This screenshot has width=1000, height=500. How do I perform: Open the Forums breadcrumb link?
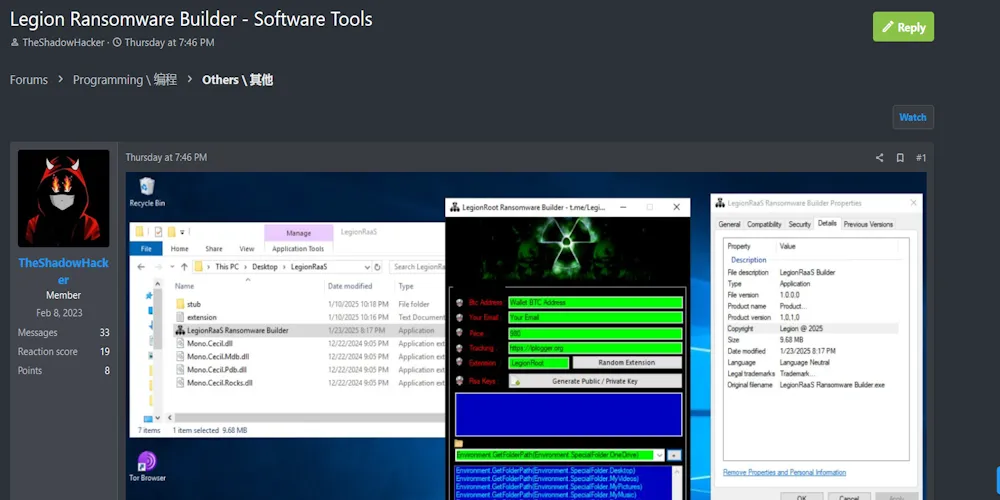(x=29, y=80)
